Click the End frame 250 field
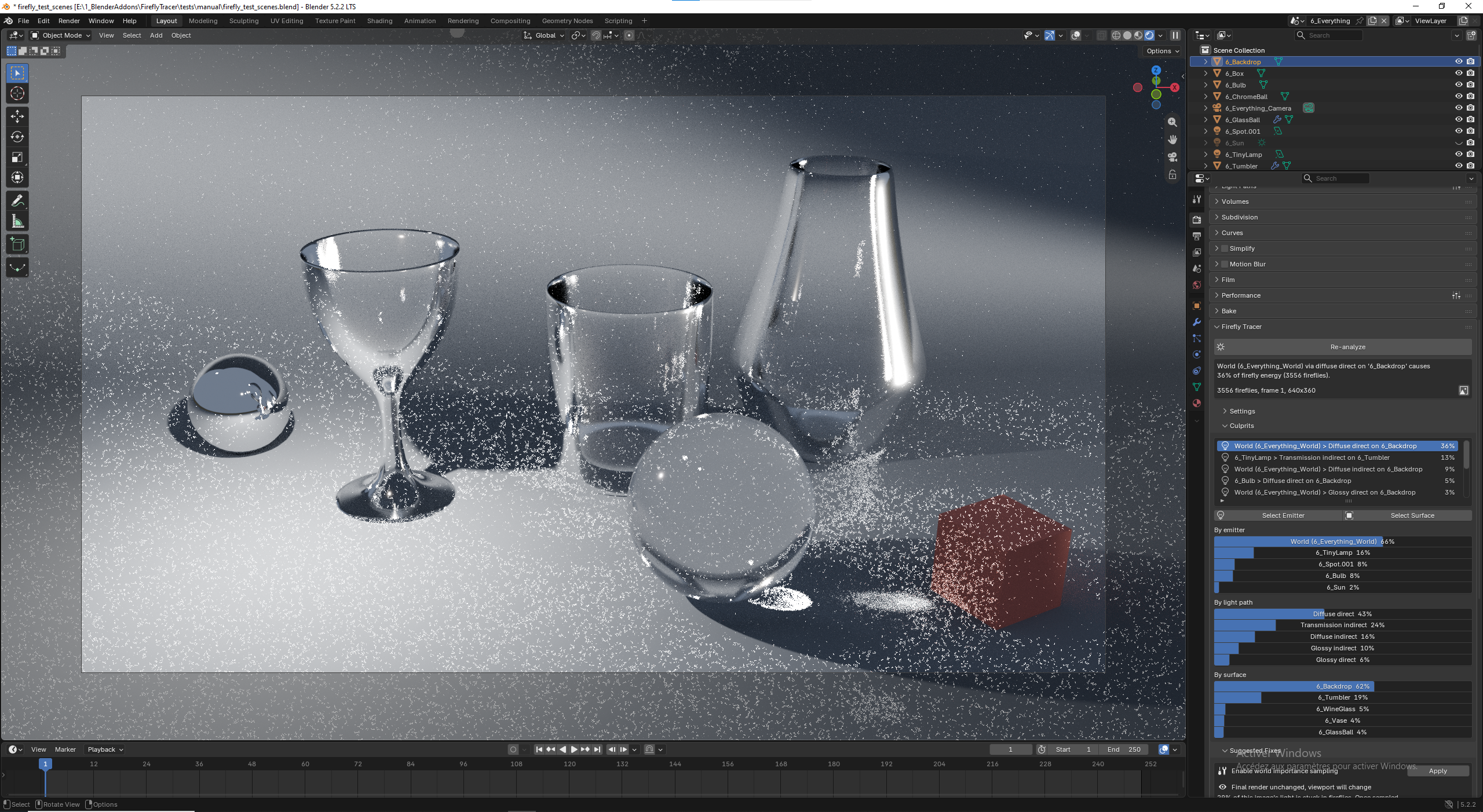This screenshot has width=1483, height=812. pyautogui.click(x=1124, y=749)
